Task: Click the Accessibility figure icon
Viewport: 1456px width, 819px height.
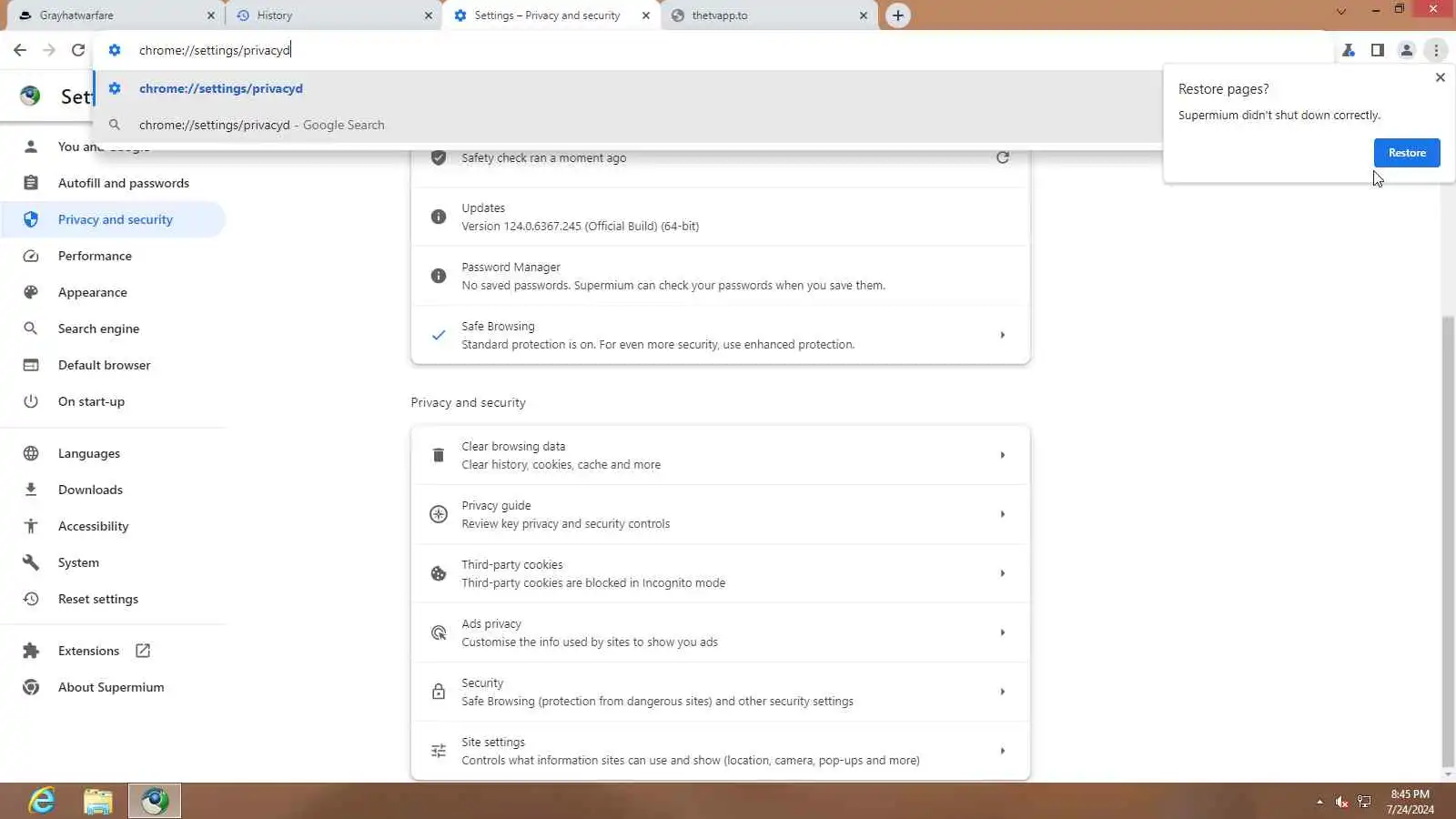Action: (x=31, y=526)
